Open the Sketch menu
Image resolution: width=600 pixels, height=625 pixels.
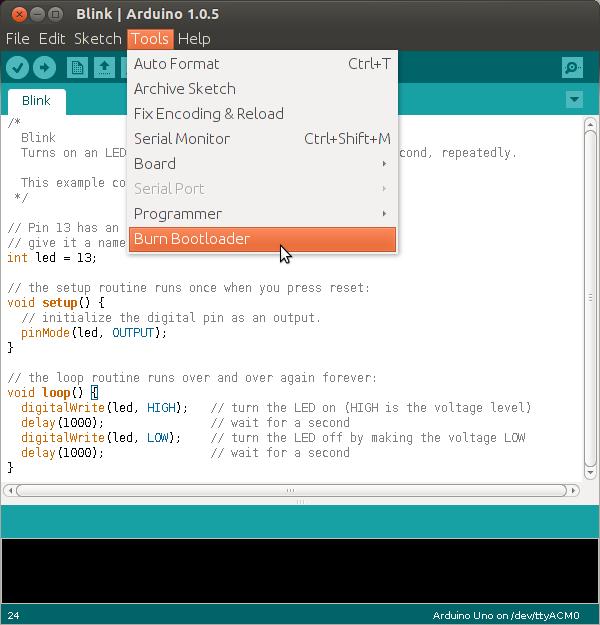(97, 39)
